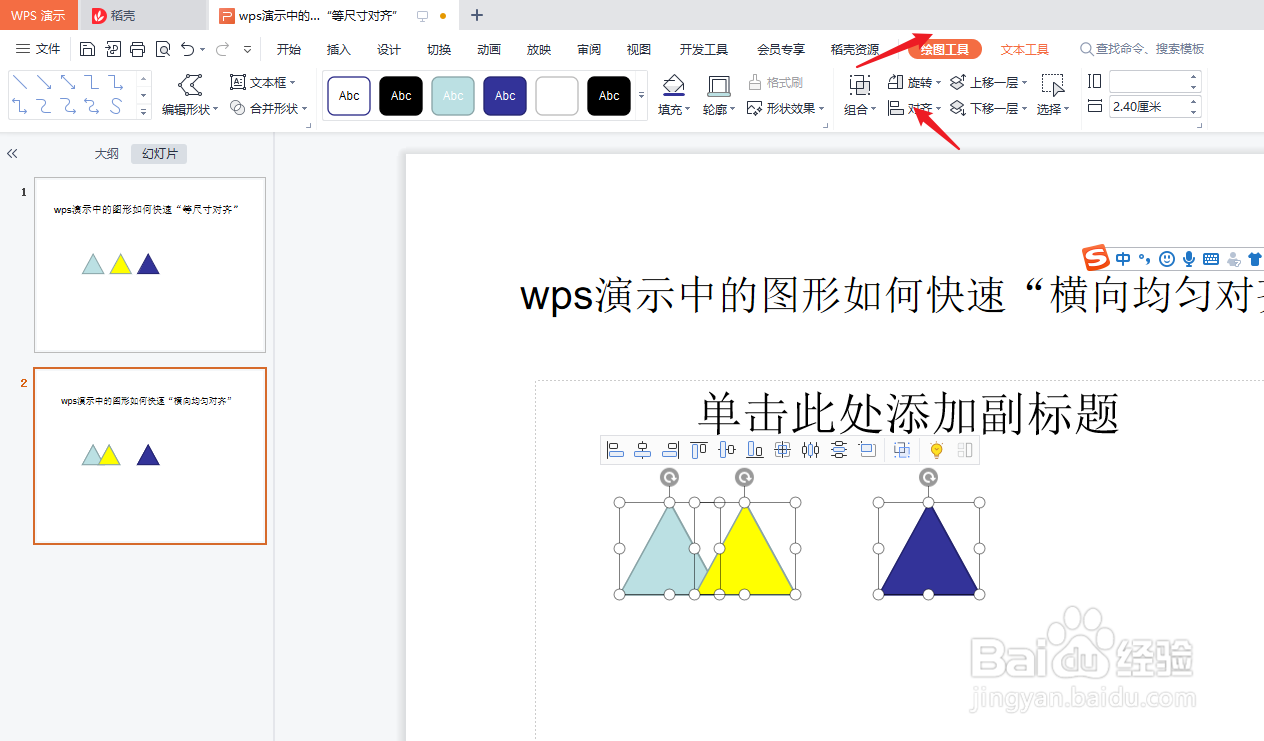Click center-both alignment icon in floating toolbar
The width and height of the screenshot is (1264, 741).
(x=783, y=450)
